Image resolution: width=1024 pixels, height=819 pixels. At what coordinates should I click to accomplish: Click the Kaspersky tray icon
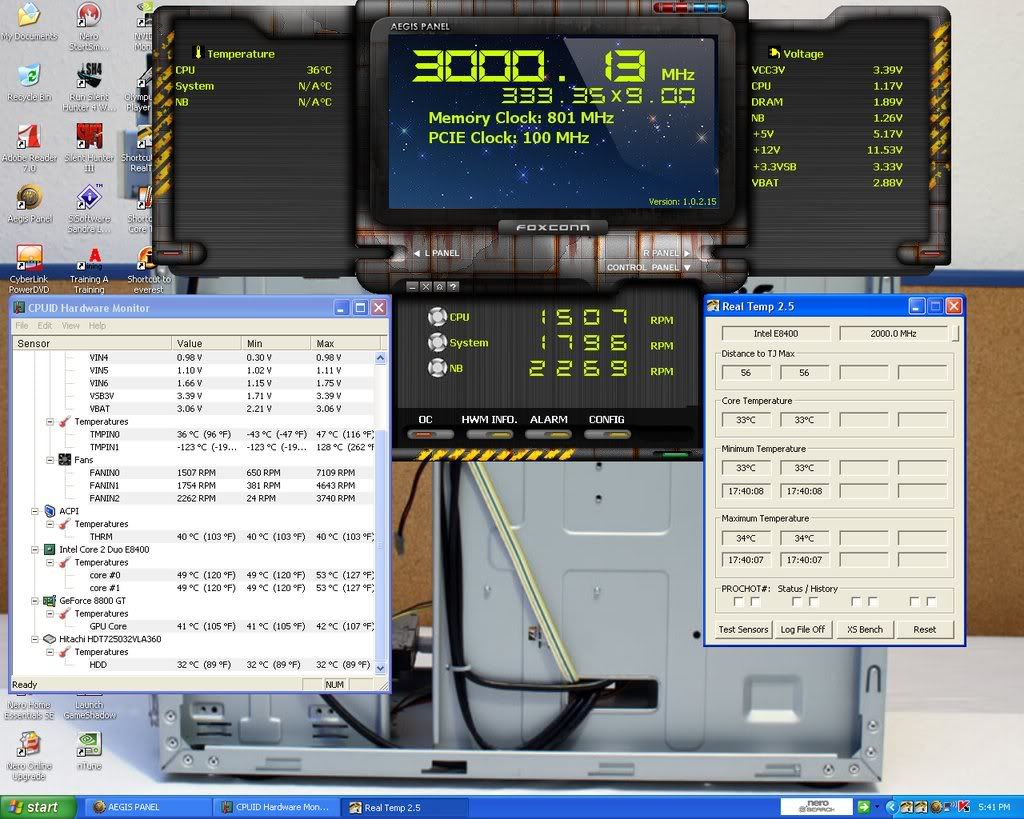[x=963, y=807]
